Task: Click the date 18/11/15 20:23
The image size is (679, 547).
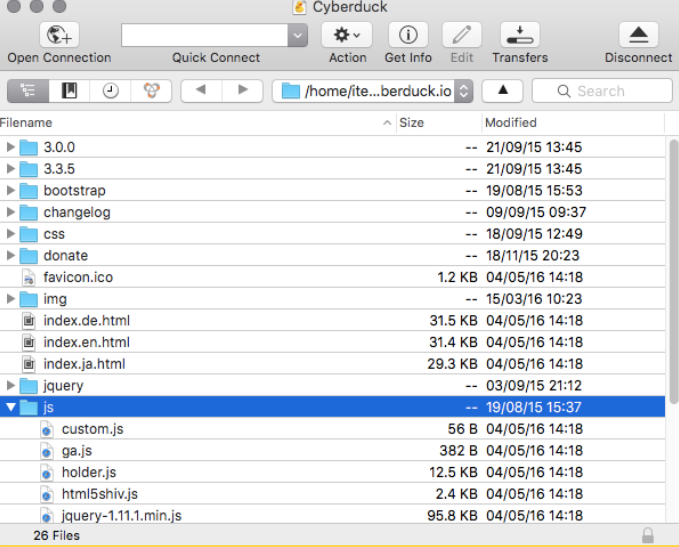Action: pos(532,256)
